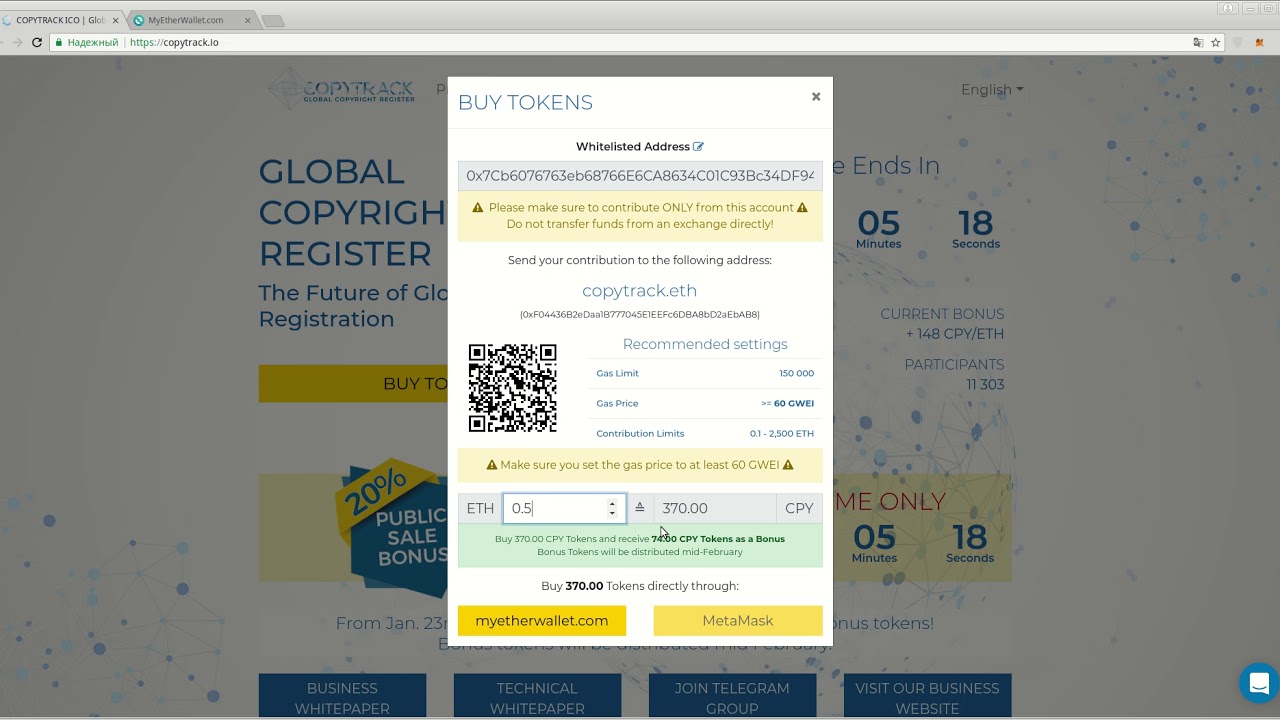This screenshot has width=1280, height=720.
Task: Open the copytrack.eth address link
Action: tap(640, 291)
